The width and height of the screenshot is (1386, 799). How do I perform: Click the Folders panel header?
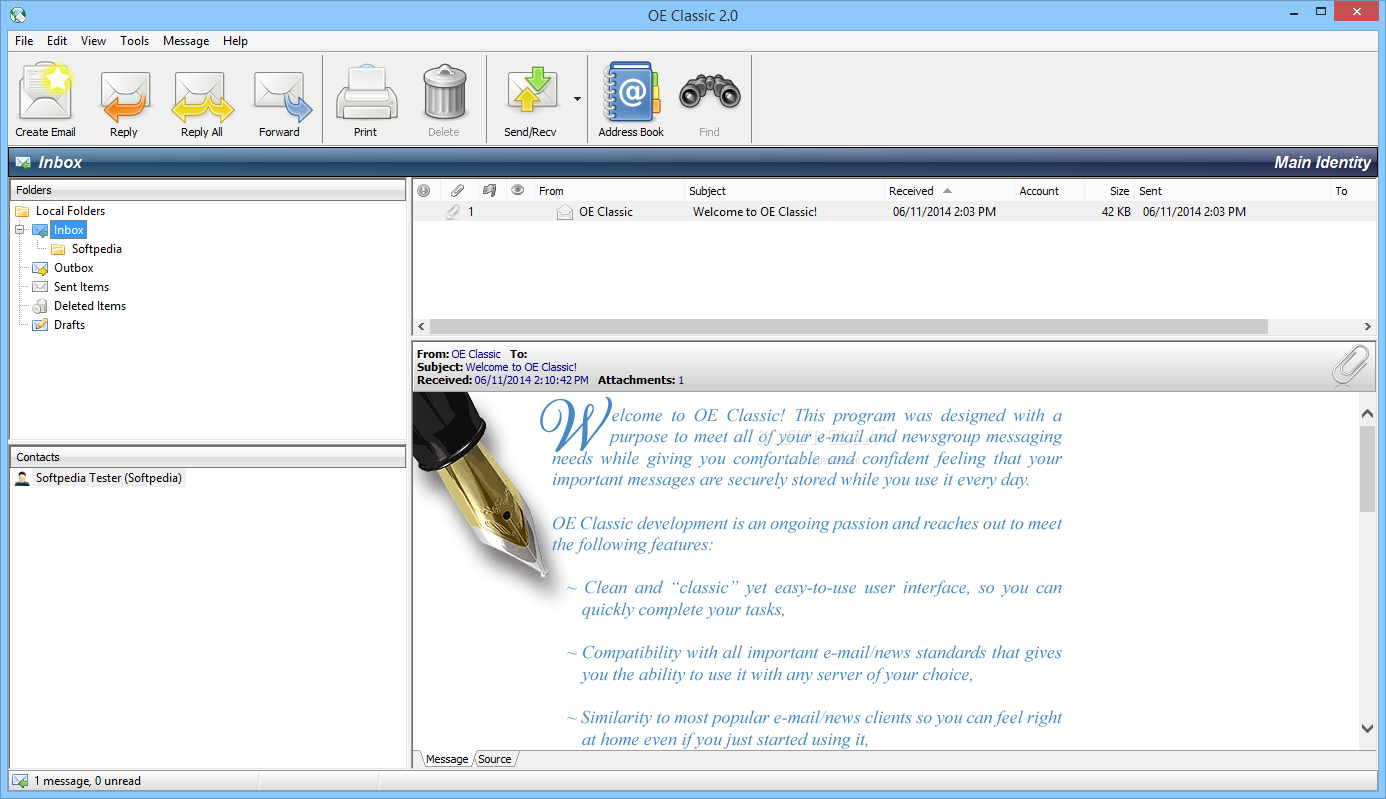[x=208, y=190]
